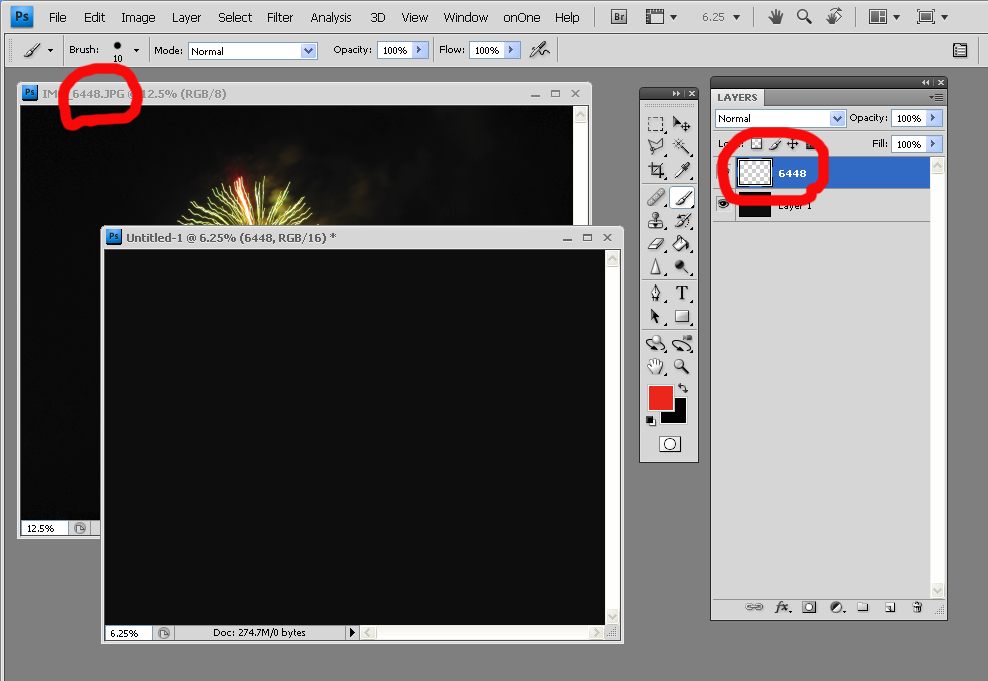
Task: Toggle the airbrush option in options bar
Action: tap(539, 50)
